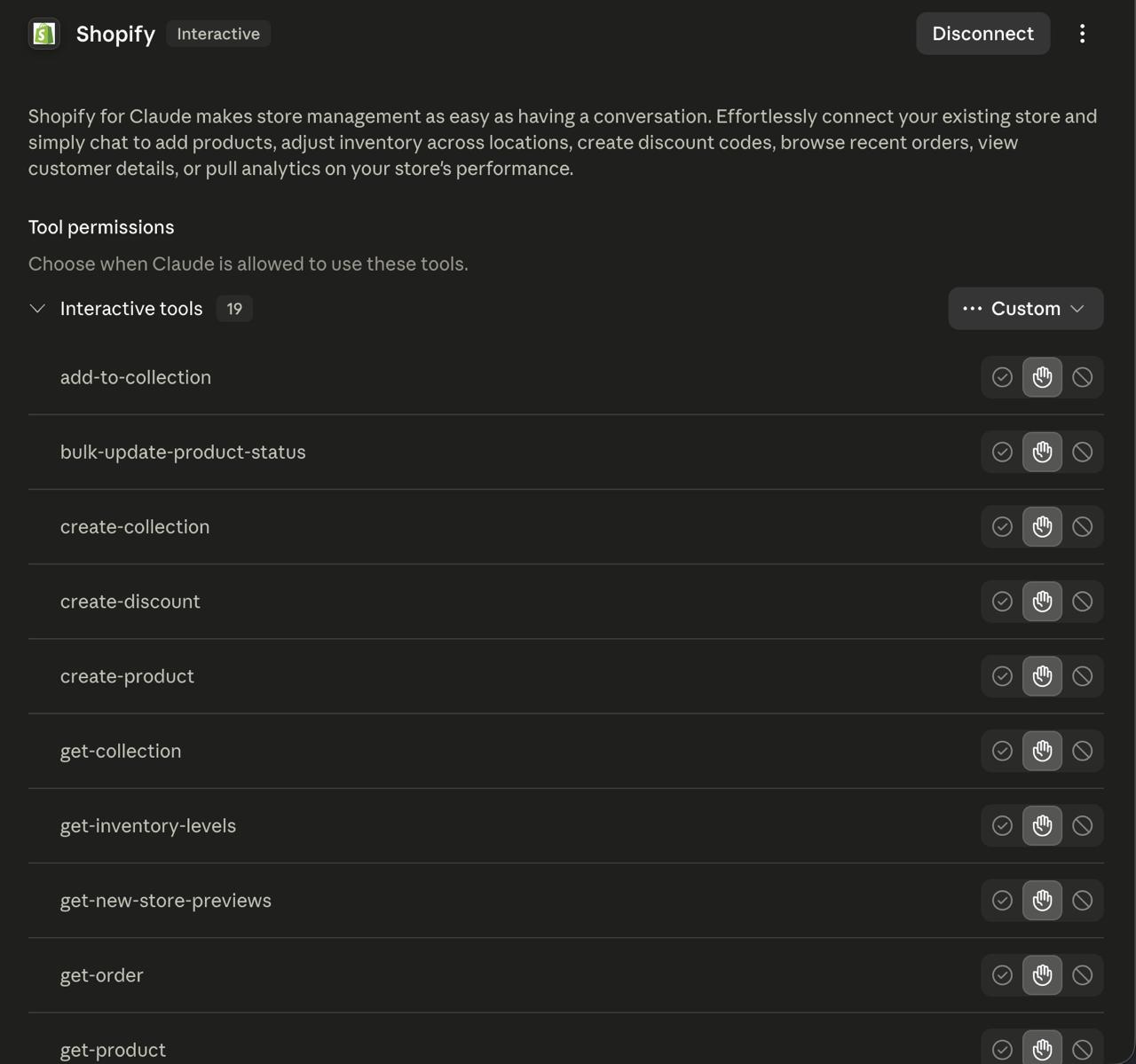Block the add-to-collection tool

(x=1082, y=377)
